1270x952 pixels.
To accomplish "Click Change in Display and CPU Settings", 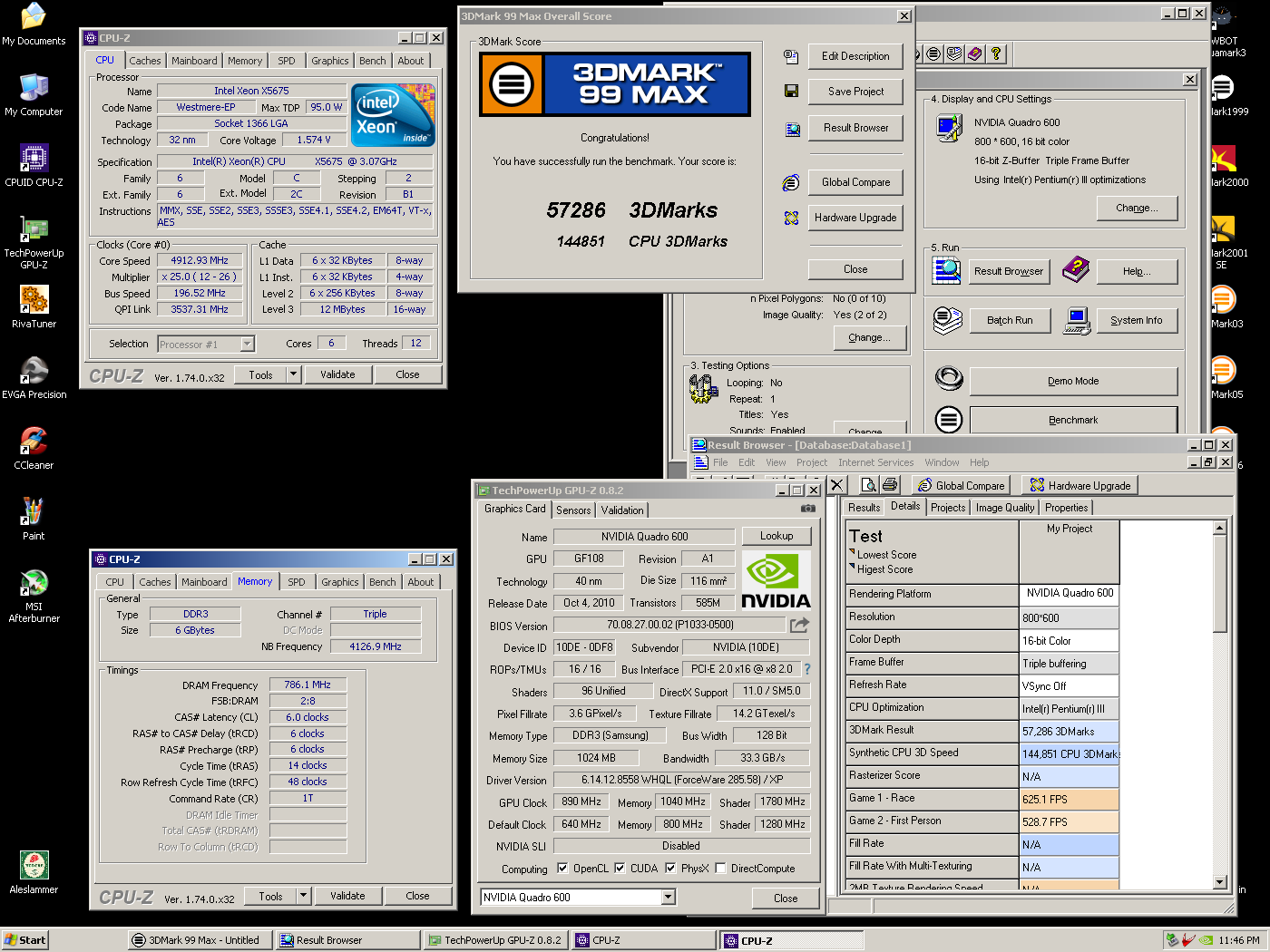I will (x=1137, y=208).
